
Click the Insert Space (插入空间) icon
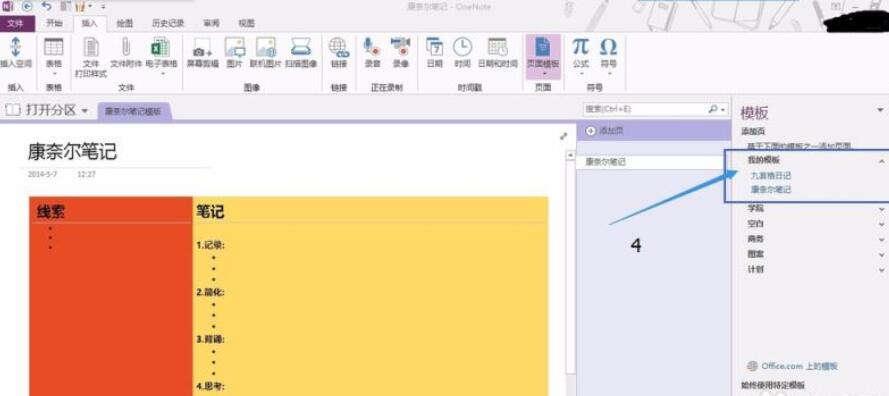coord(15,47)
